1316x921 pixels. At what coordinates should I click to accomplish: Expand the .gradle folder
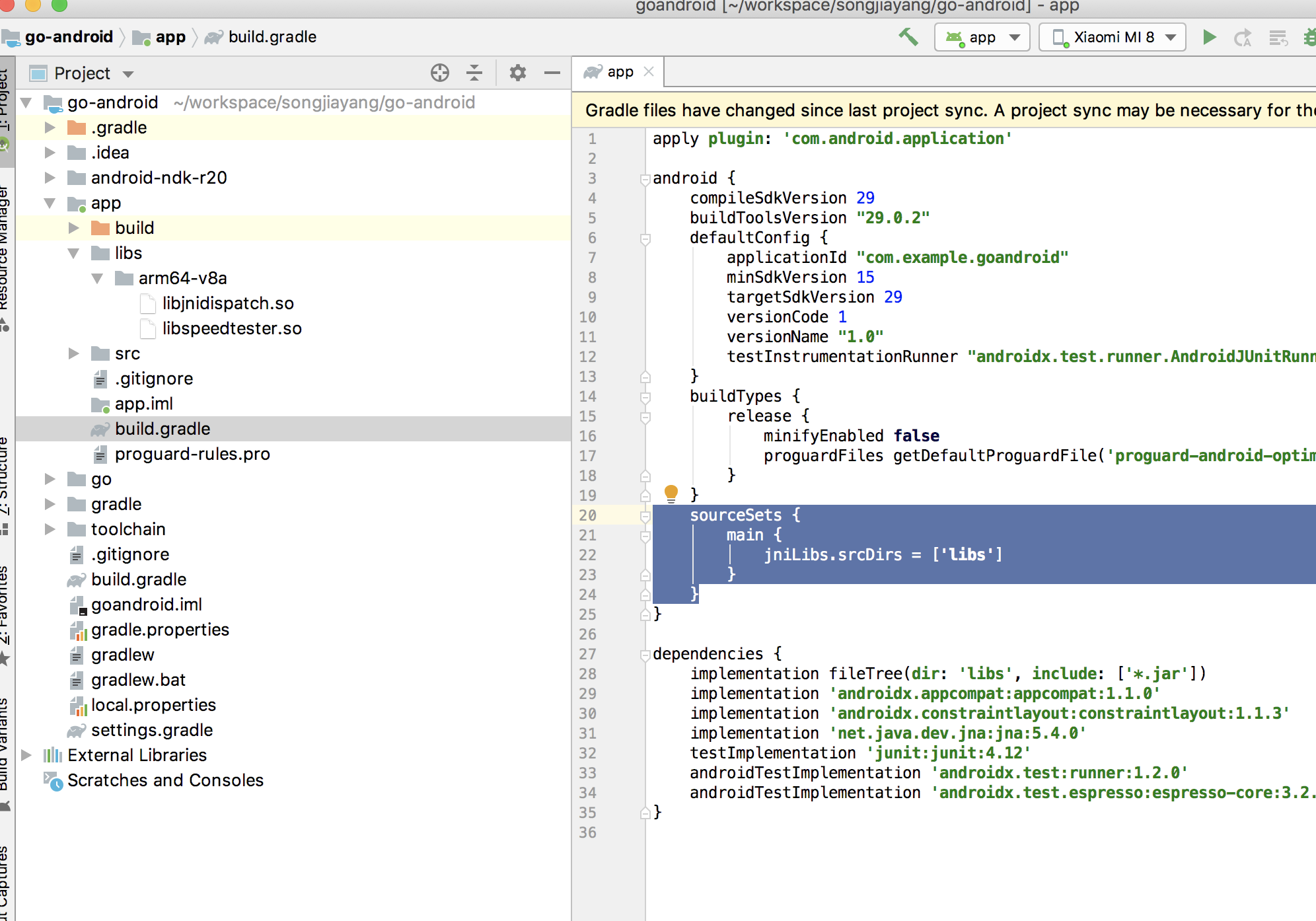pos(50,128)
